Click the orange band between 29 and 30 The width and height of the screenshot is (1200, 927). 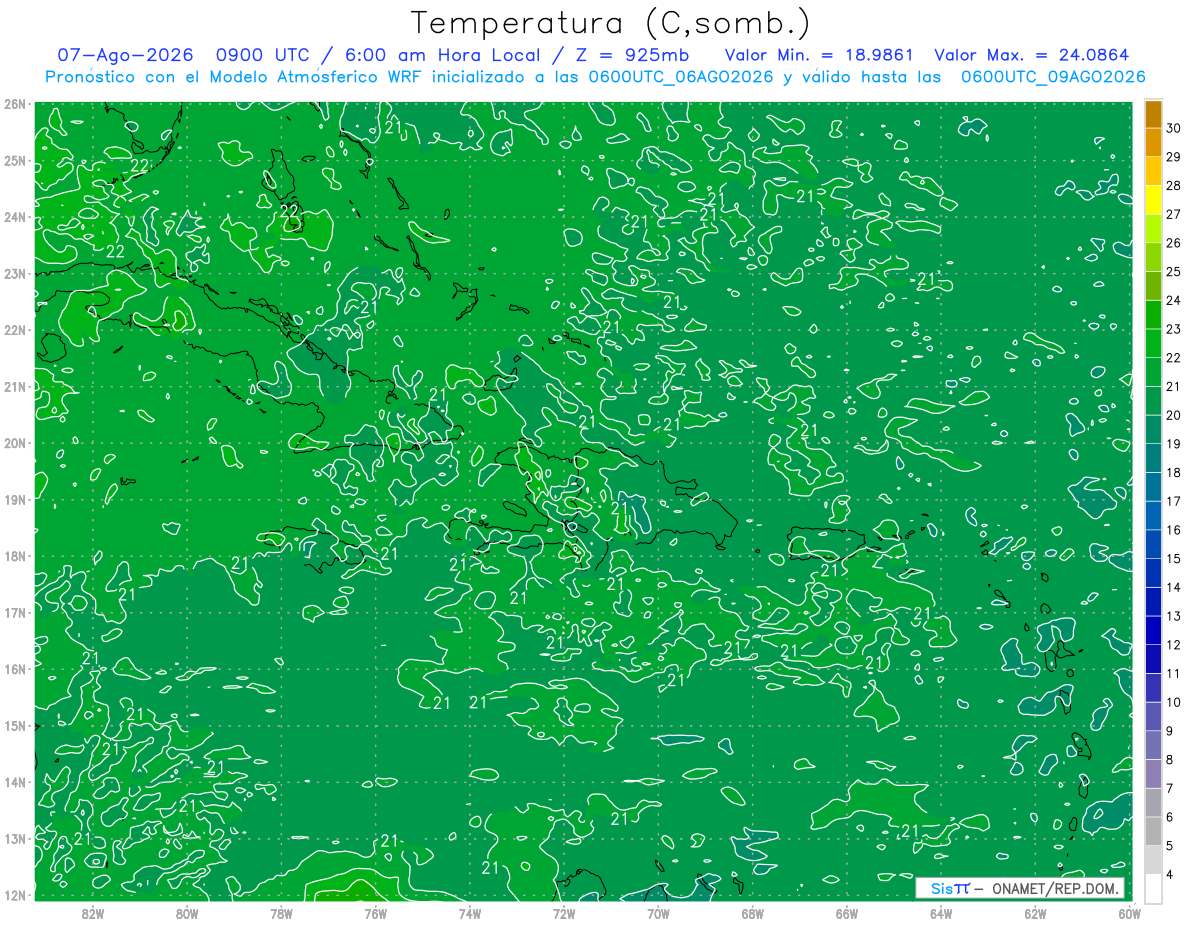(x=1153, y=142)
